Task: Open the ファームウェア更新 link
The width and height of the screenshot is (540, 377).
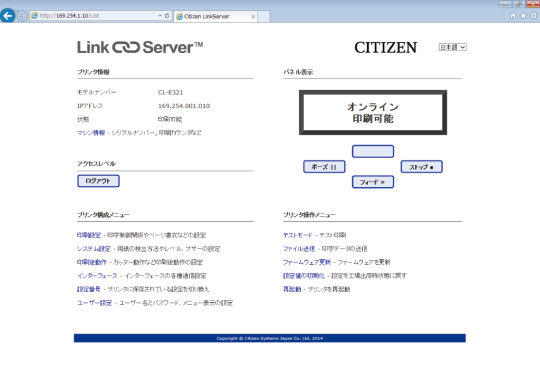Action: 307,262
